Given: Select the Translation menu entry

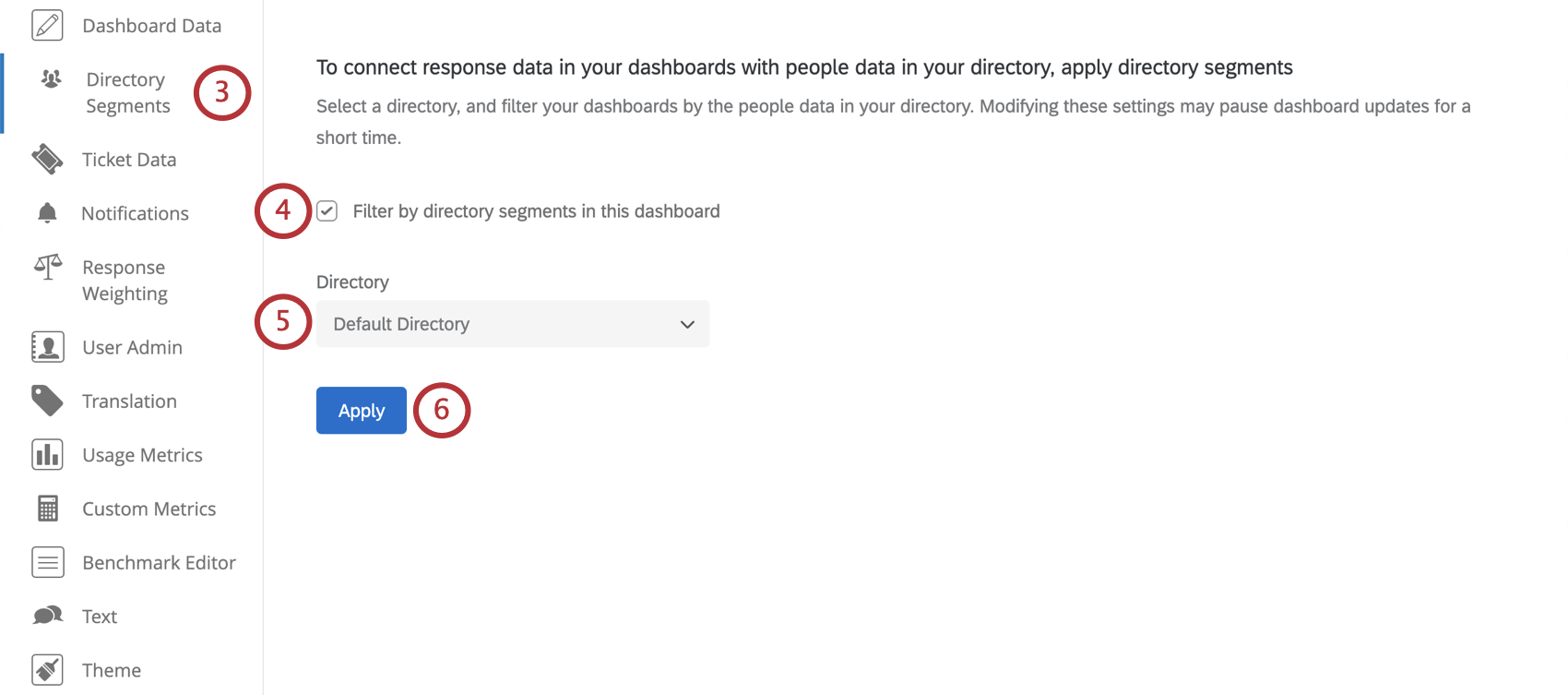Looking at the screenshot, I should point(129,401).
